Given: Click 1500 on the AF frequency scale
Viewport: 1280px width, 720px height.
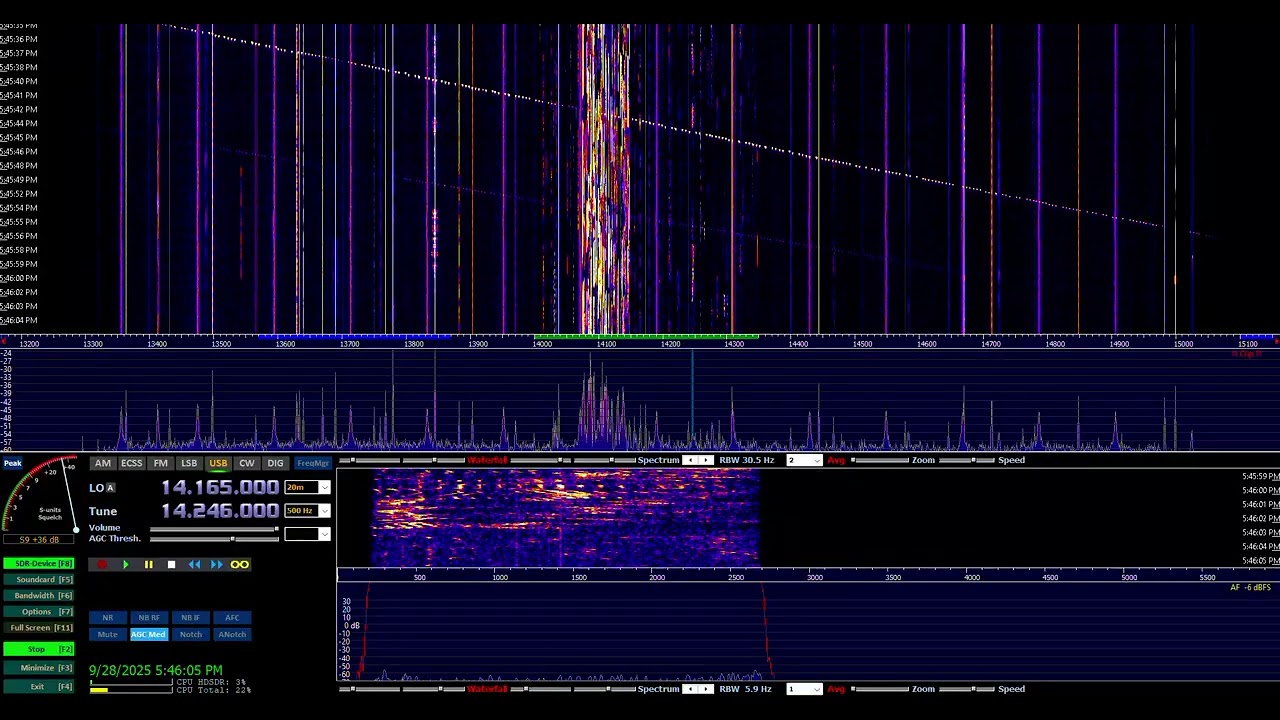Looking at the screenshot, I should point(578,577).
